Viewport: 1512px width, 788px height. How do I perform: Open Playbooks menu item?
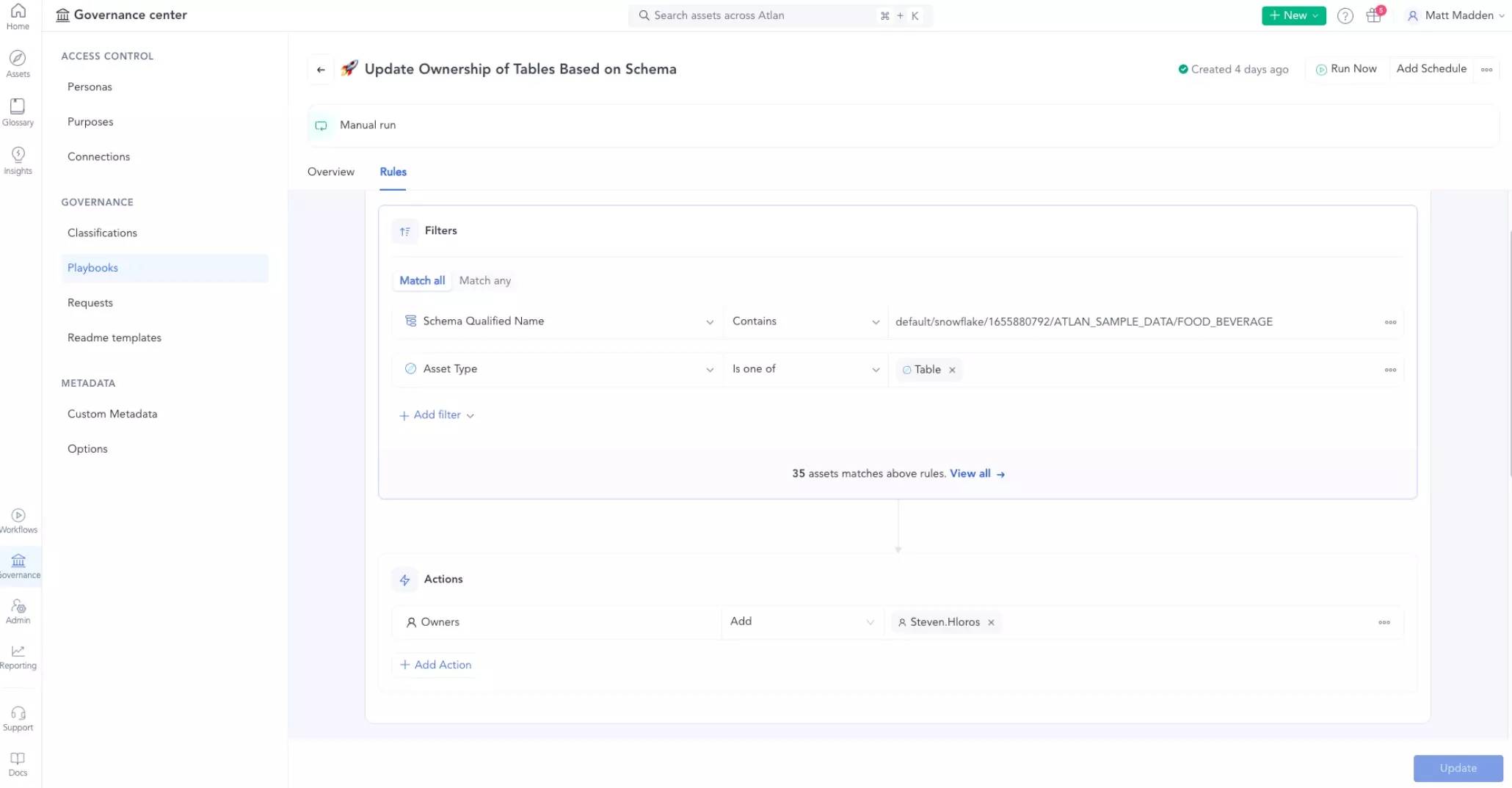[165, 269]
